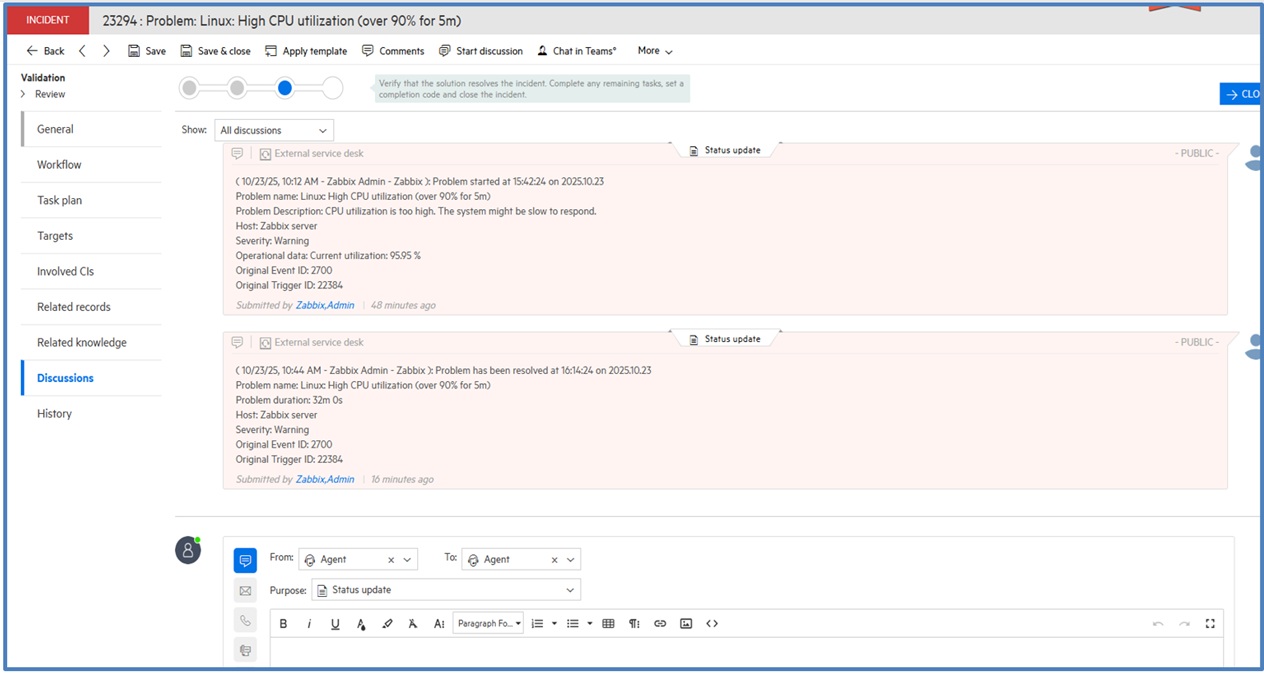Open font size options
Image resolution: width=1264 pixels, height=676 pixels.
439,623
